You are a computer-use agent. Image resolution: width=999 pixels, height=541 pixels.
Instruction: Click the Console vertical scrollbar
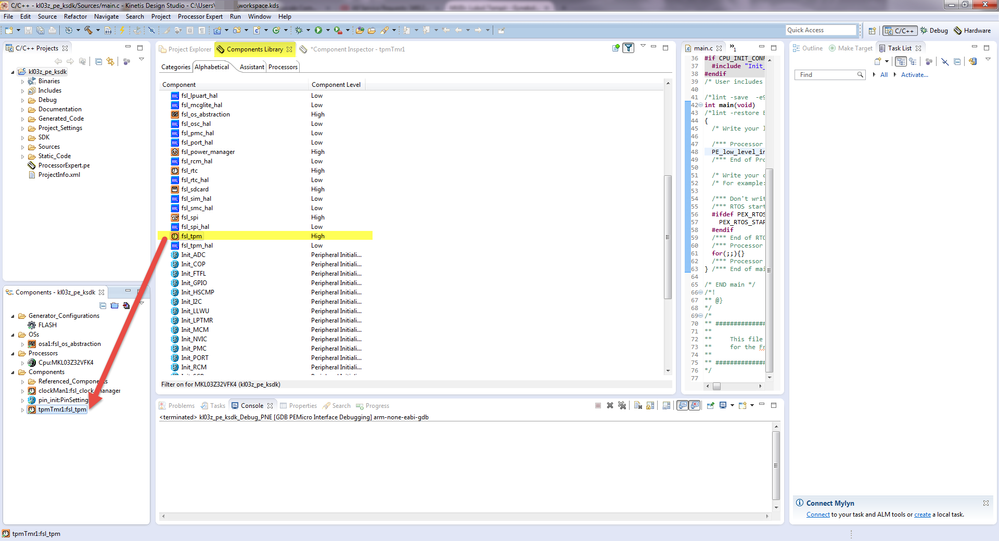[776, 465]
